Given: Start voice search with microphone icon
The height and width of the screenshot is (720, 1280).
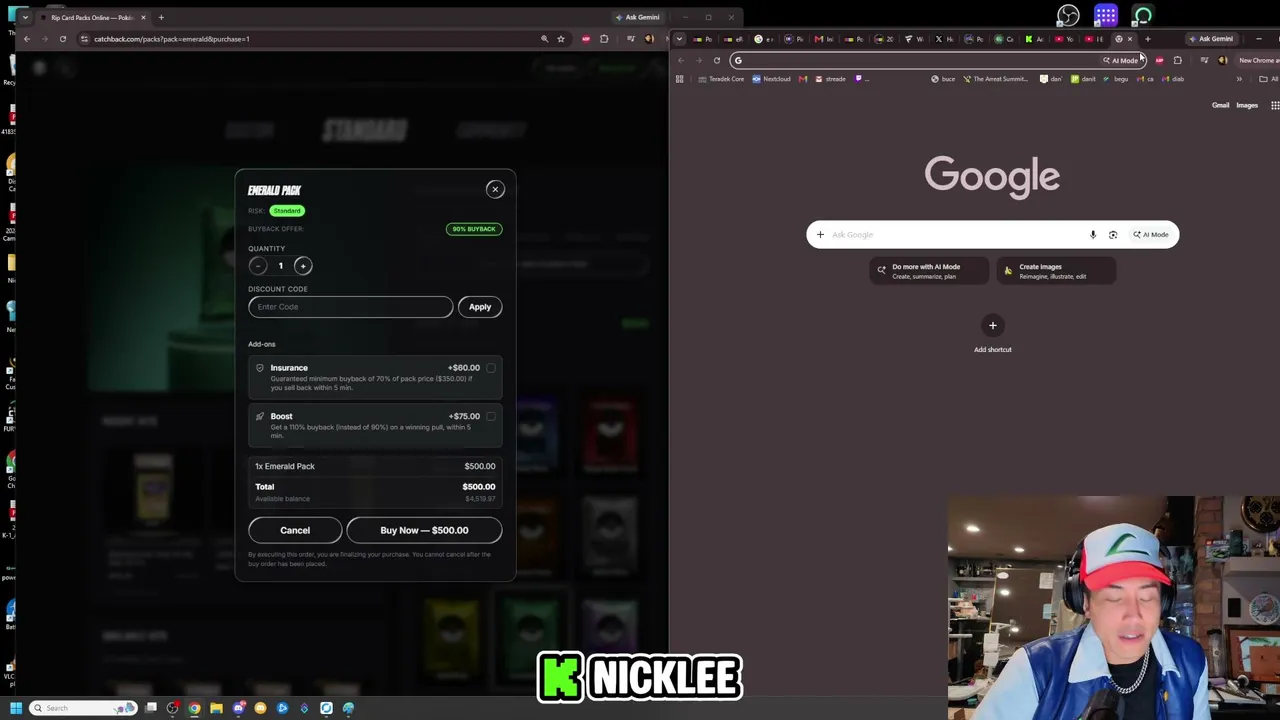Looking at the screenshot, I should click(x=1093, y=235).
